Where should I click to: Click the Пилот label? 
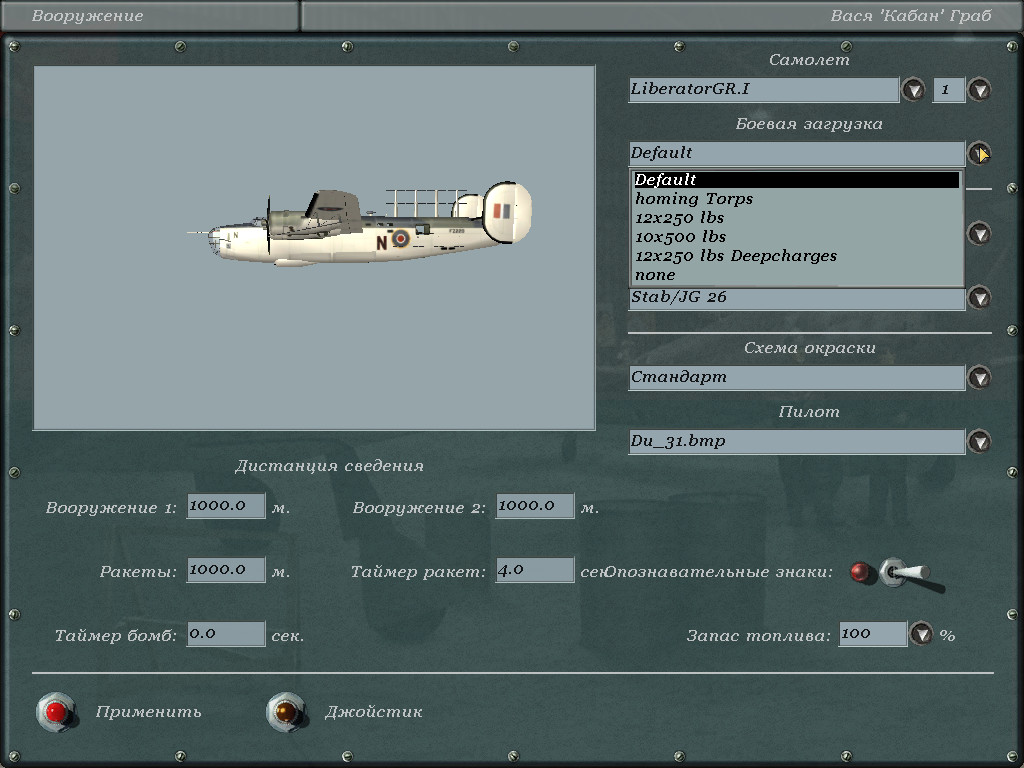[x=809, y=412]
